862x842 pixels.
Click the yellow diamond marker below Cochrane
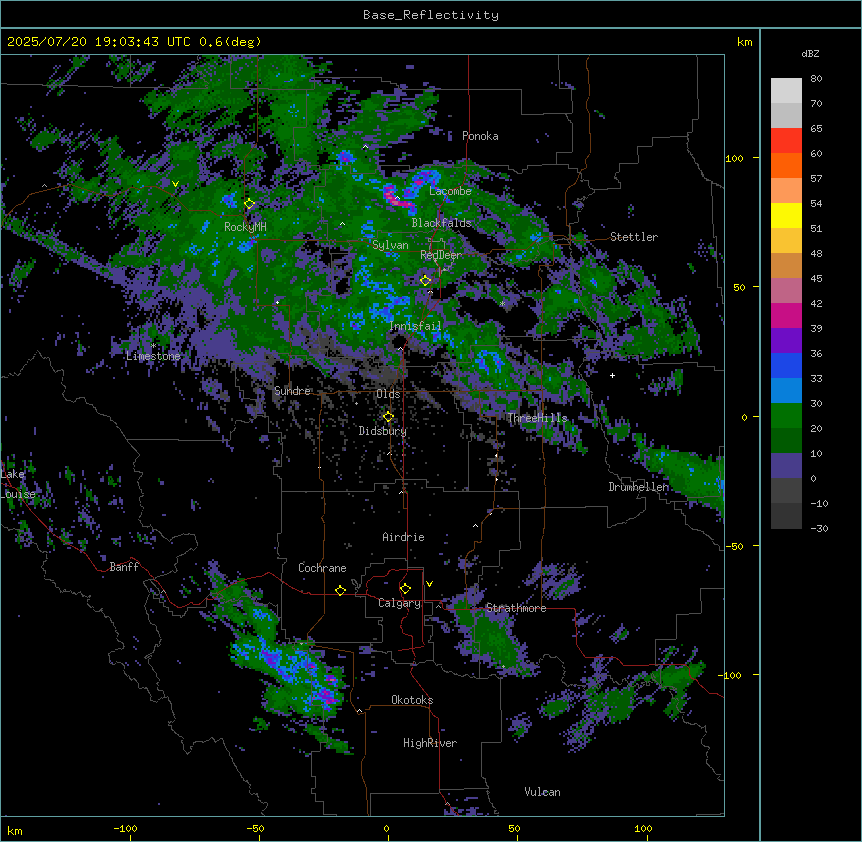click(x=340, y=590)
